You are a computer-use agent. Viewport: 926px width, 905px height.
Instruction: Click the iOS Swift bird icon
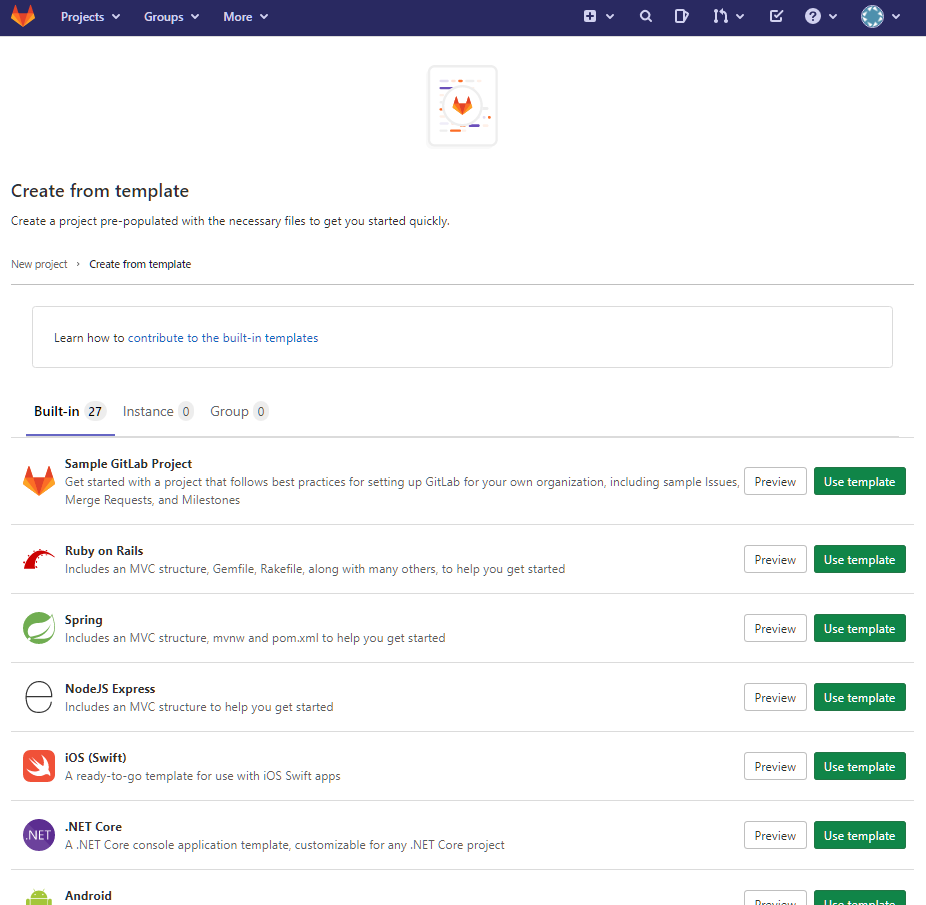point(39,766)
